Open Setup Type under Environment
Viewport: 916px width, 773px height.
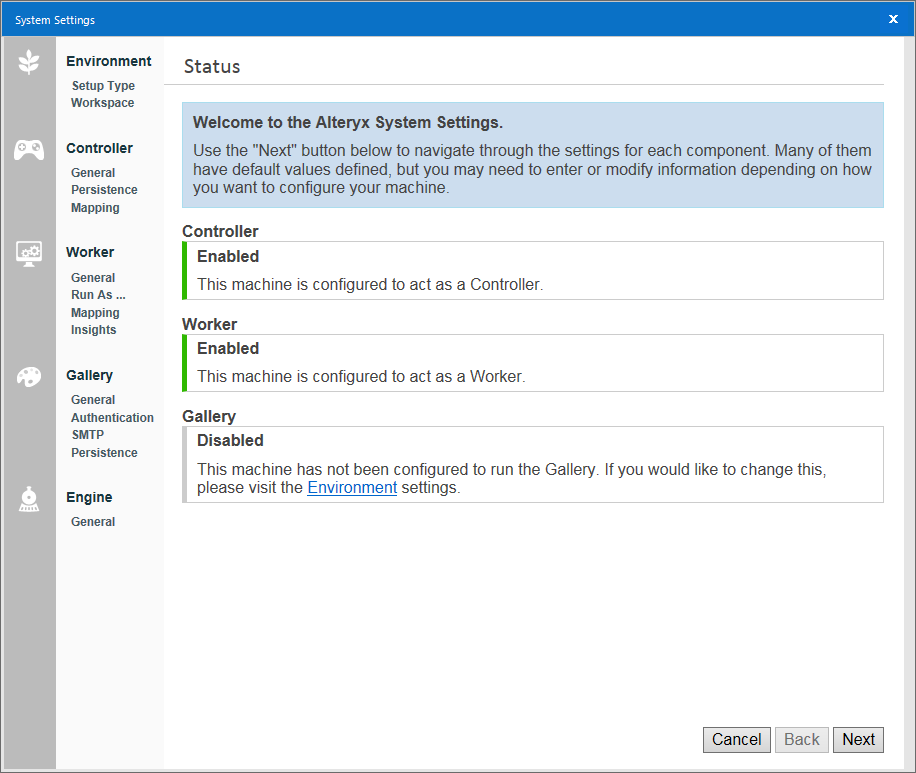tap(103, 86)
